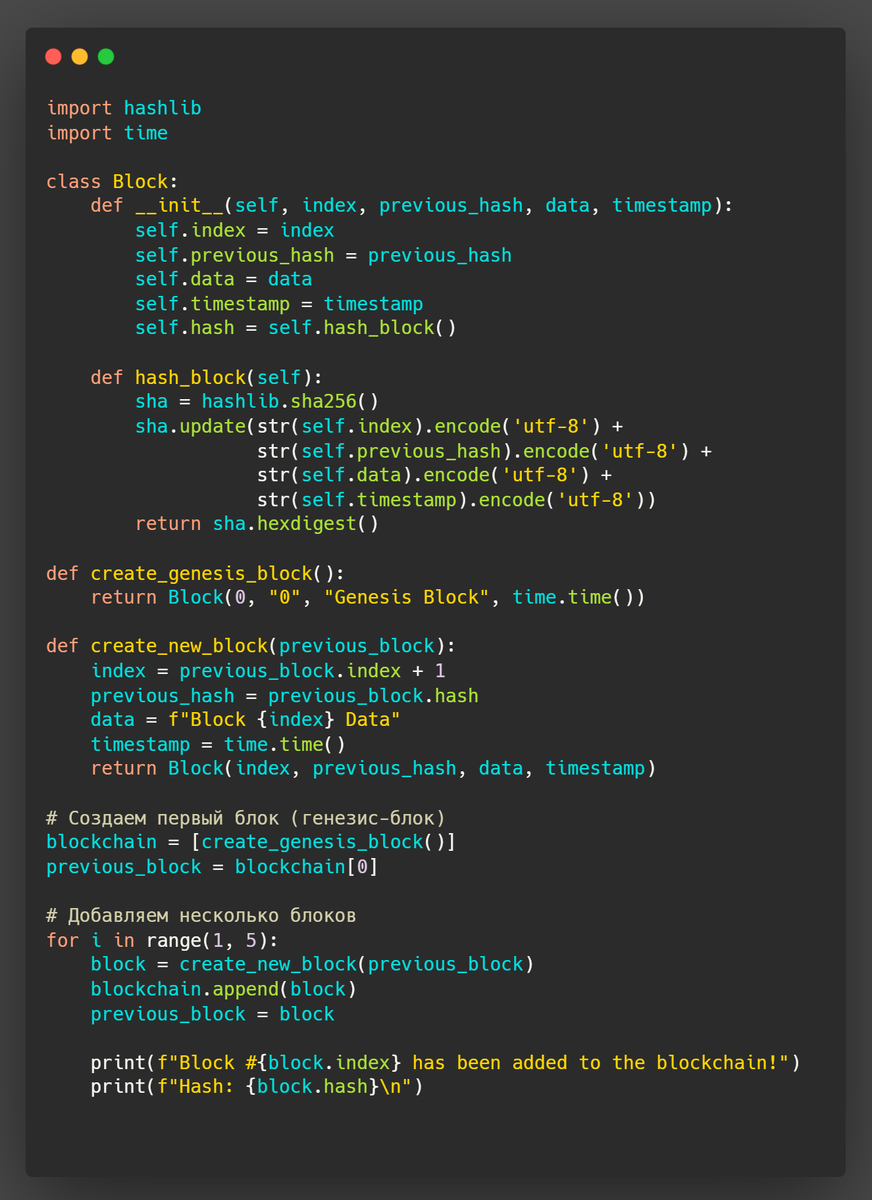Click the "return Block(index, previous_hash, data, timestamp)" line
Viewport: 872px width, 1200px height.
coord(374,769)
